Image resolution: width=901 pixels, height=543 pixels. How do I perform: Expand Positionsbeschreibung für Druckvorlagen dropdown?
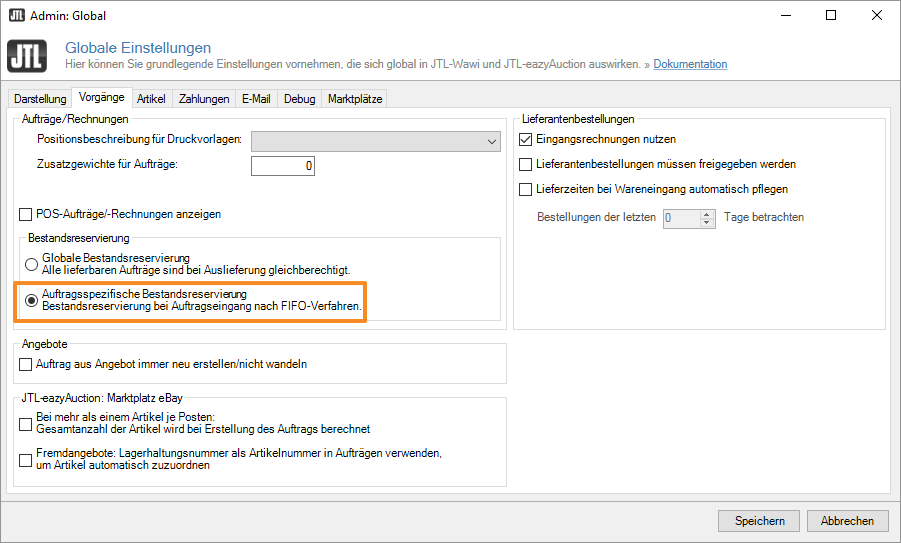(x=491, y=142)
